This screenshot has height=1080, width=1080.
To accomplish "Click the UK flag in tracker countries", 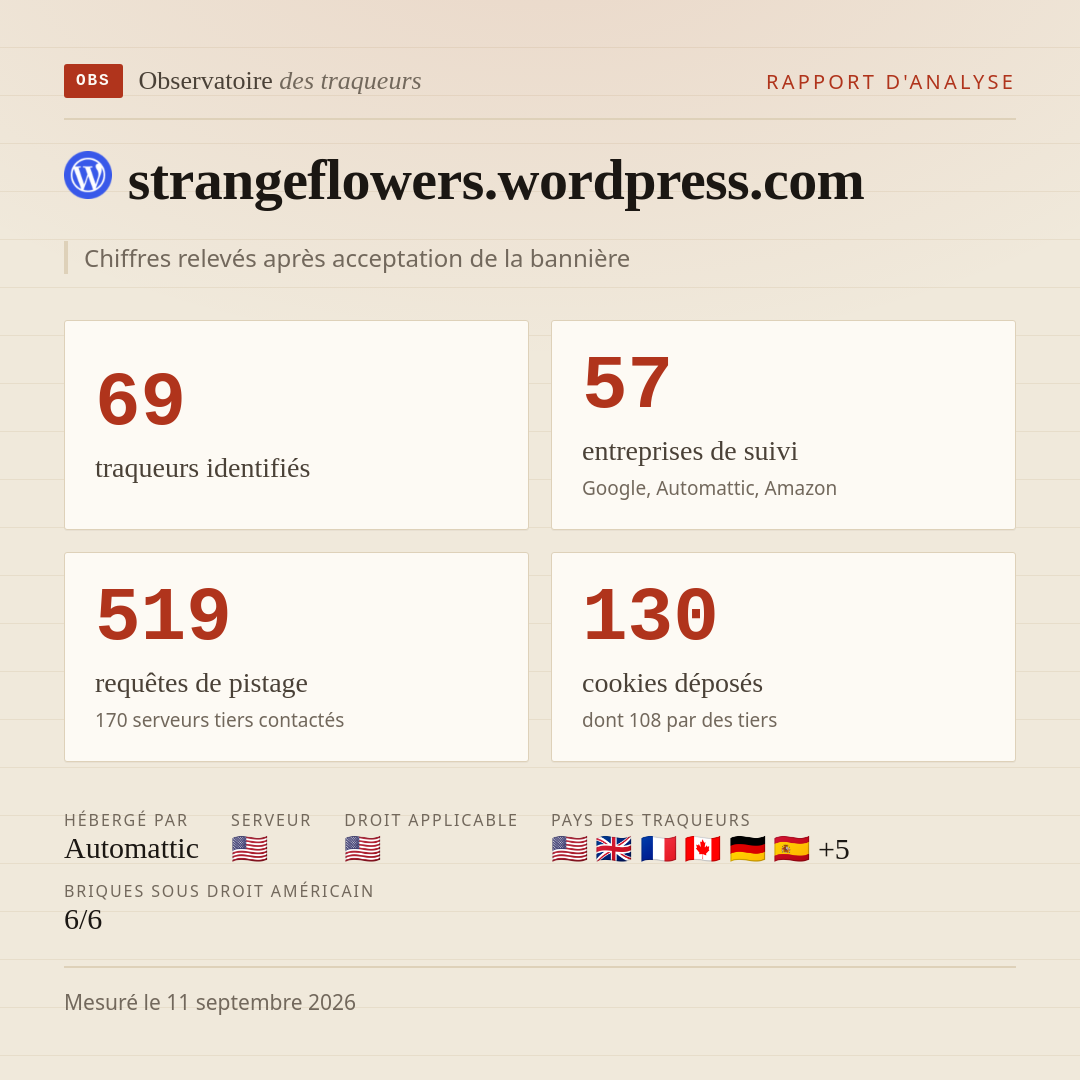I will (614, 849).
